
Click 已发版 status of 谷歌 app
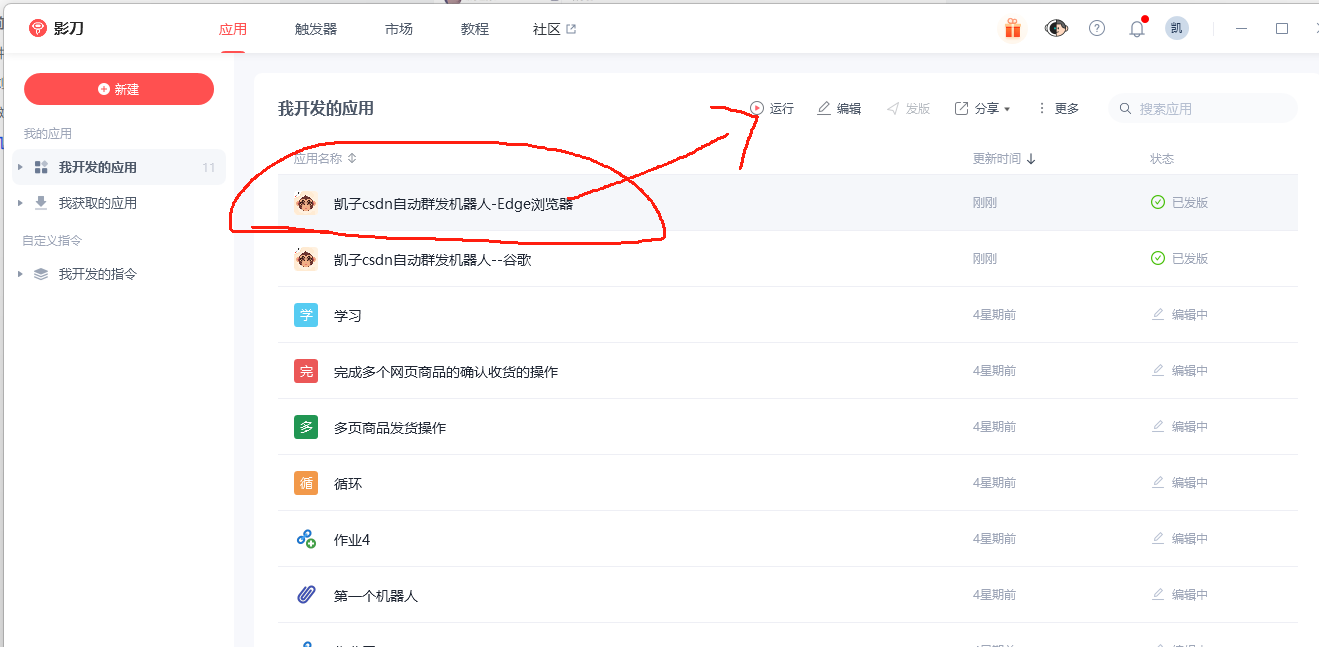[x=1180, y=258]
